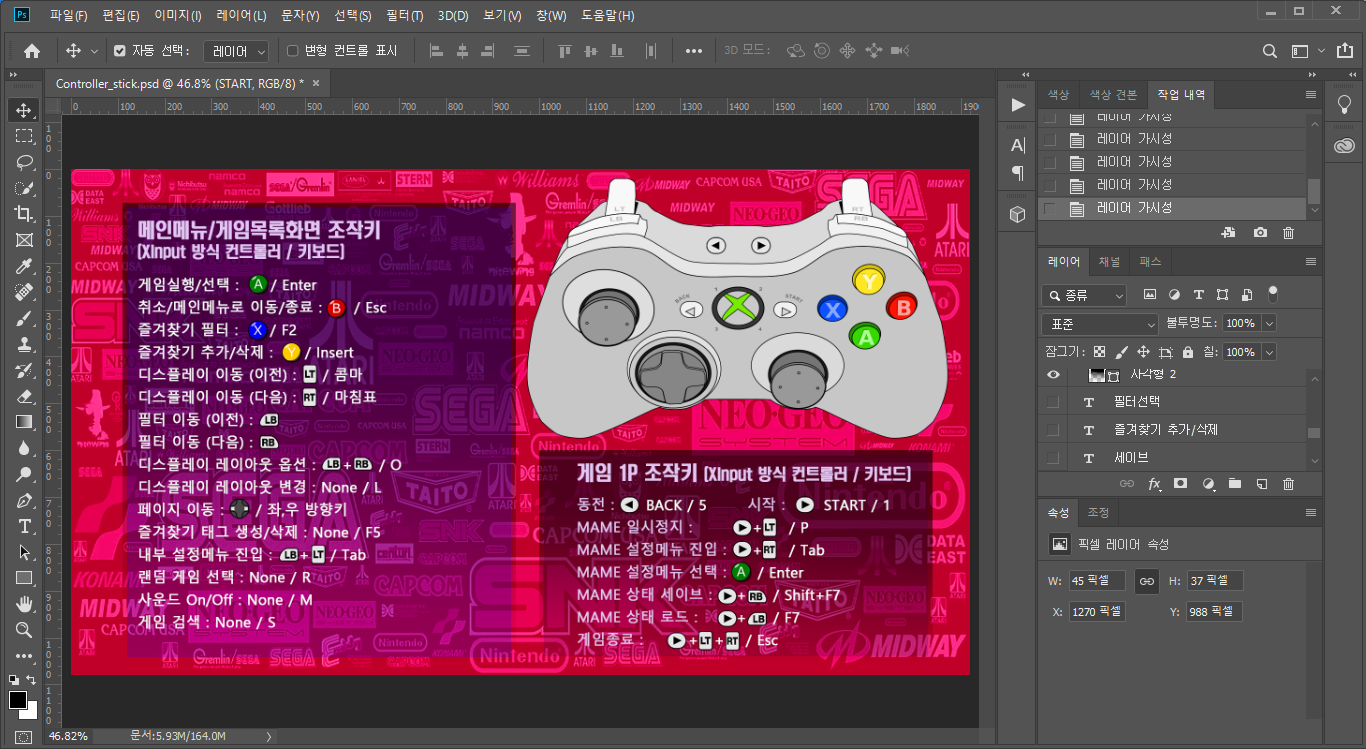Open the Move tool preset picker arrow
The image size is (1366, 749).
[95, 51]
